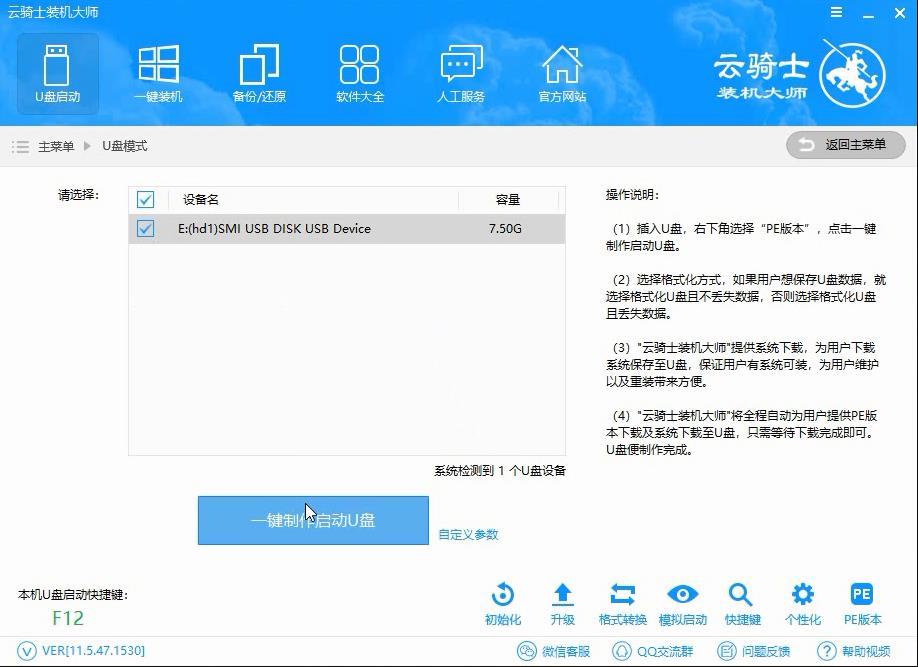Open the 一键装机 section
The height and width of the screenshot is (667, 918).
click(158, 74)
